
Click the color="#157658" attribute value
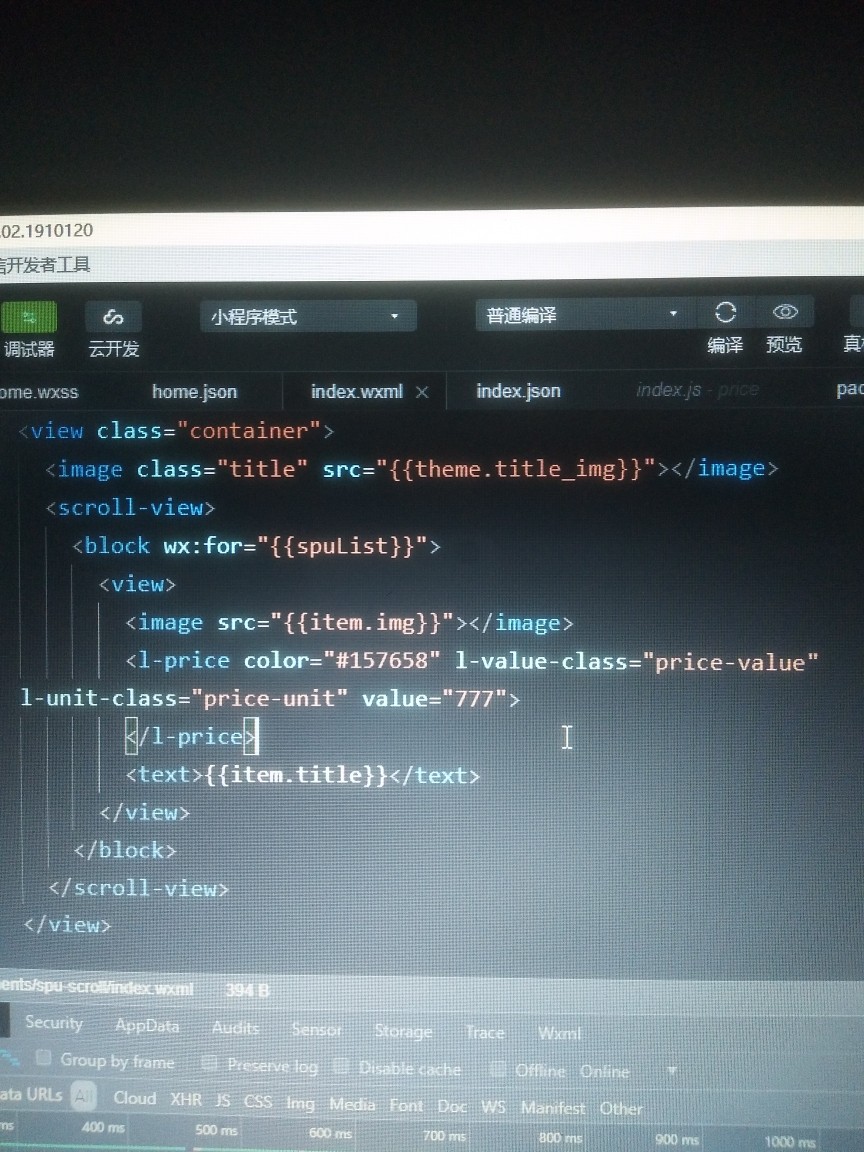pyautogui.click(x=342, y=660)
